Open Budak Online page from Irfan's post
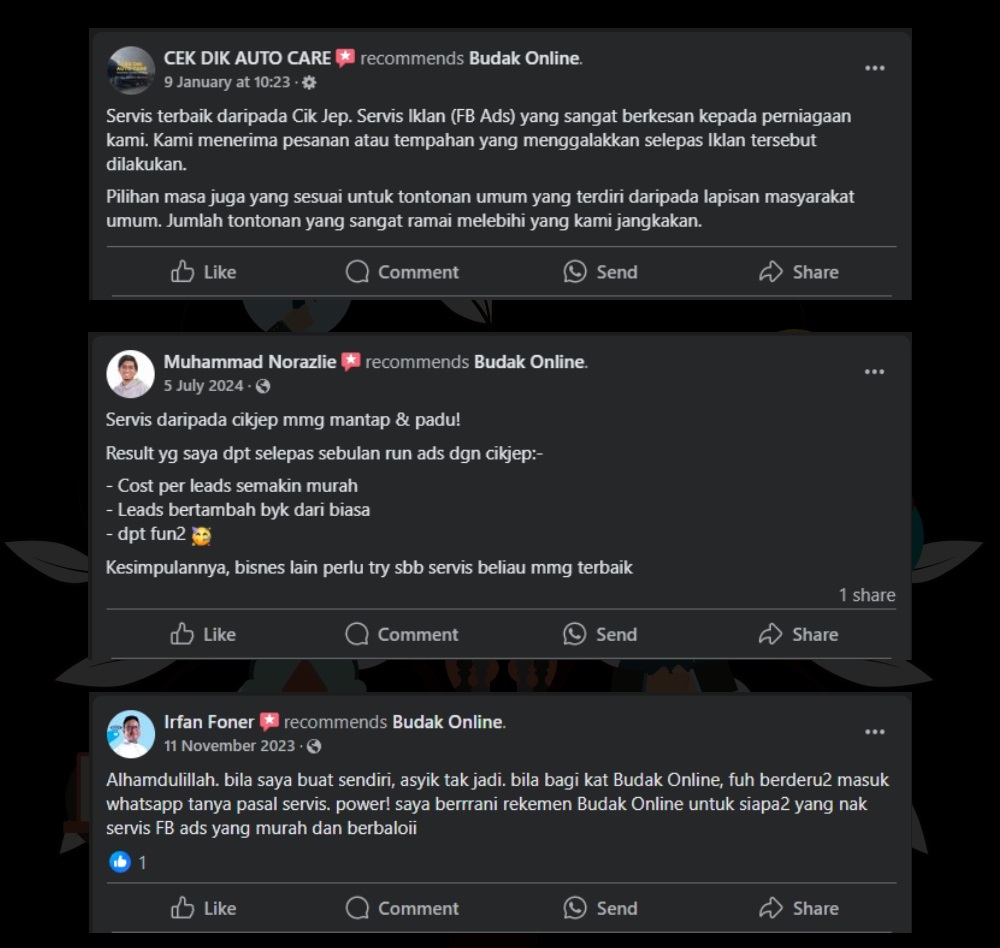 (x=447, y=722)
